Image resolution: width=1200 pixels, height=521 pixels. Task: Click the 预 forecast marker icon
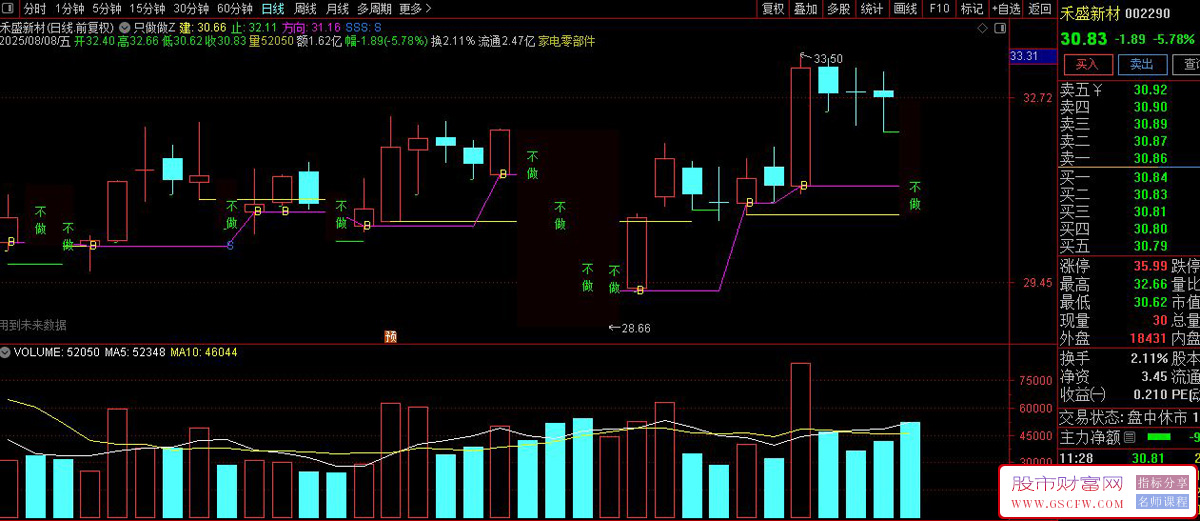pos(391,337)
